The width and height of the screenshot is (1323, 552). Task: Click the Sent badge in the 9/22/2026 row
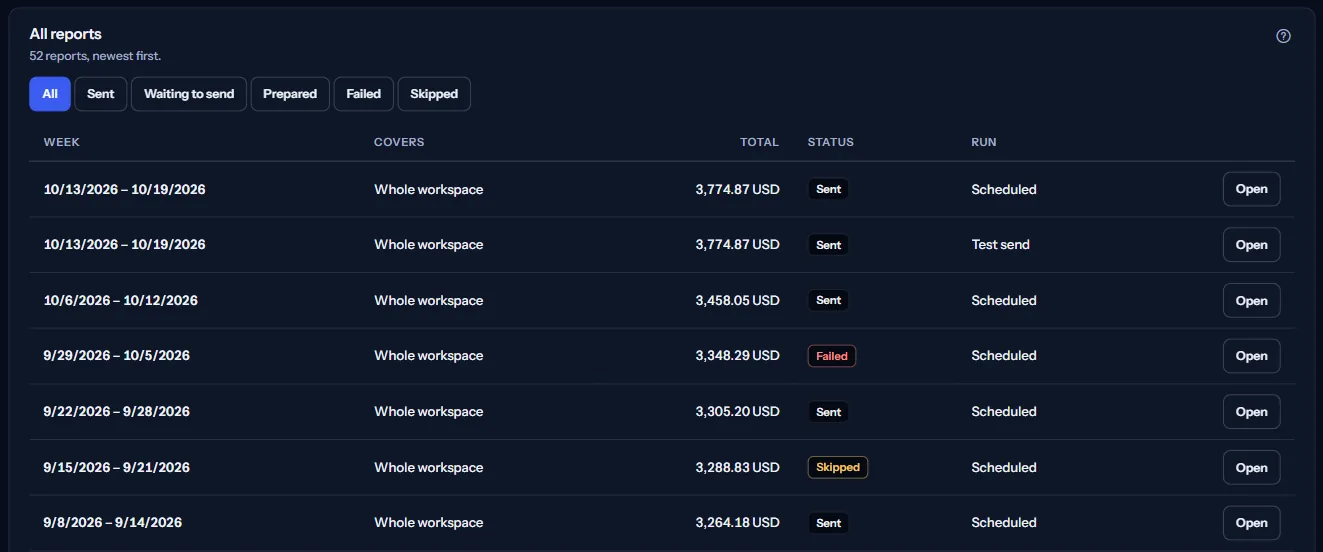click(828, 412)
